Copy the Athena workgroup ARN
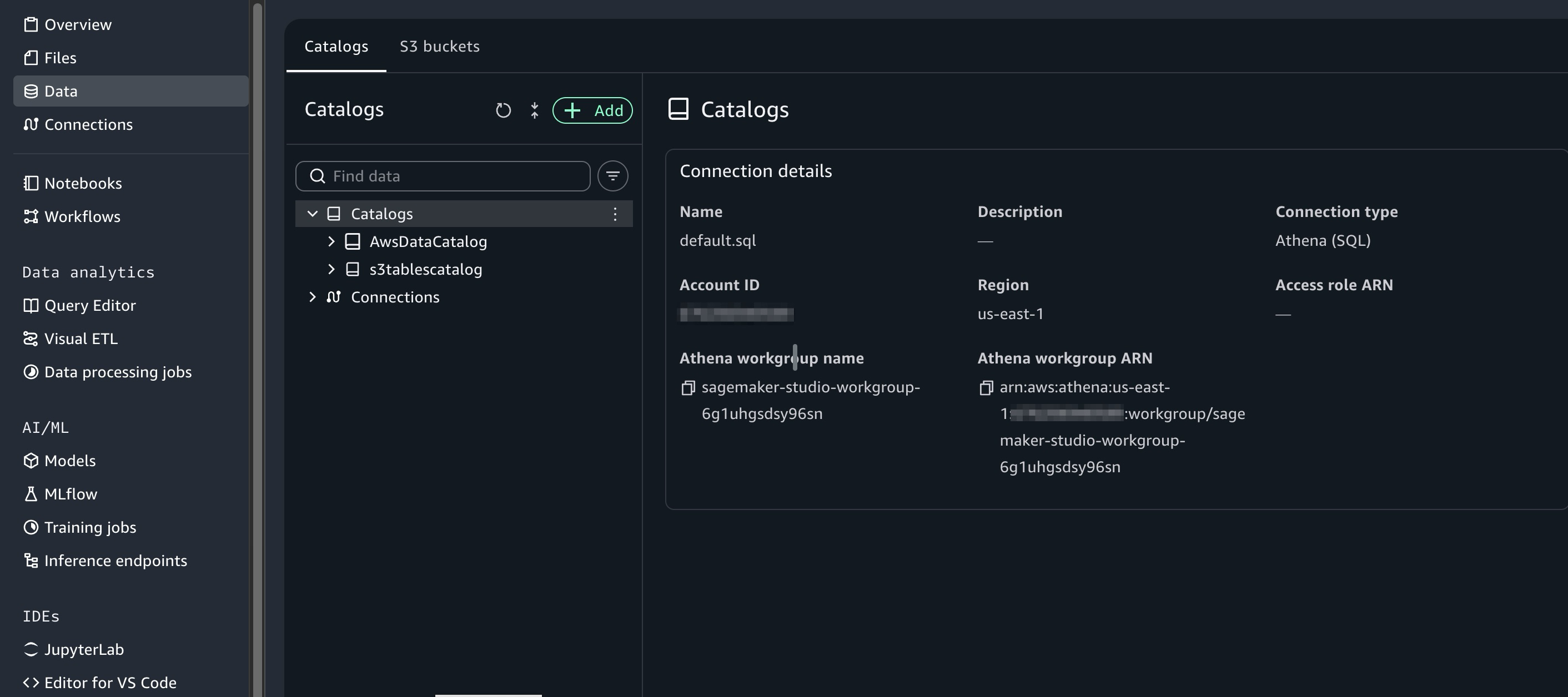The image size is (1568, 697). pyautogui.click(x=986, y=387)
